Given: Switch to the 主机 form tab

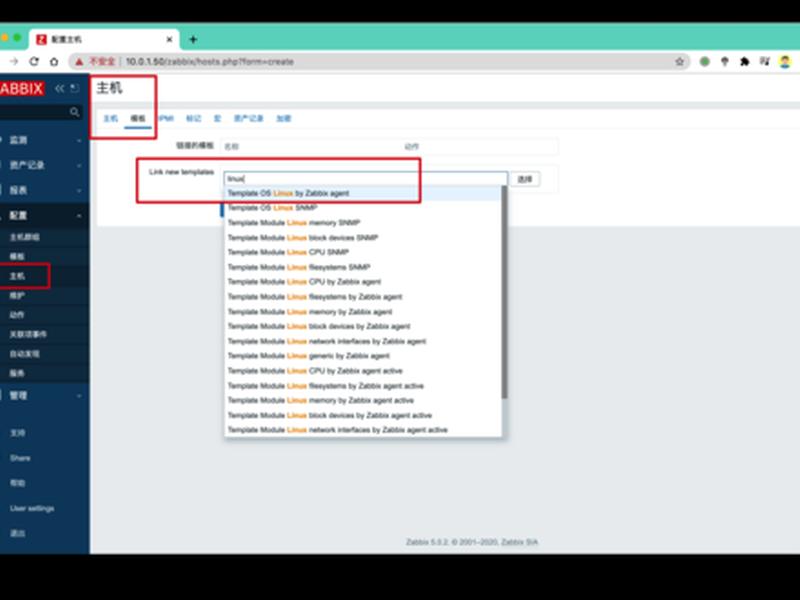Looking at the screenshot, I should [111, 118].
